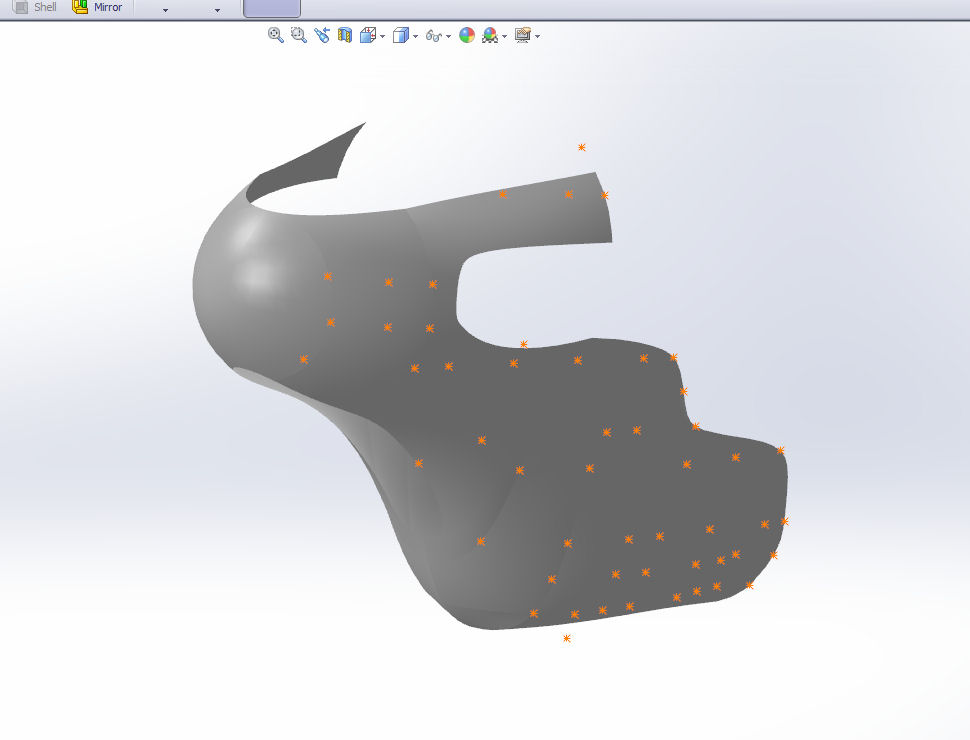Screen dimensions: 970x740
Task: Restore the Previous View
Action: pos(321,35)
